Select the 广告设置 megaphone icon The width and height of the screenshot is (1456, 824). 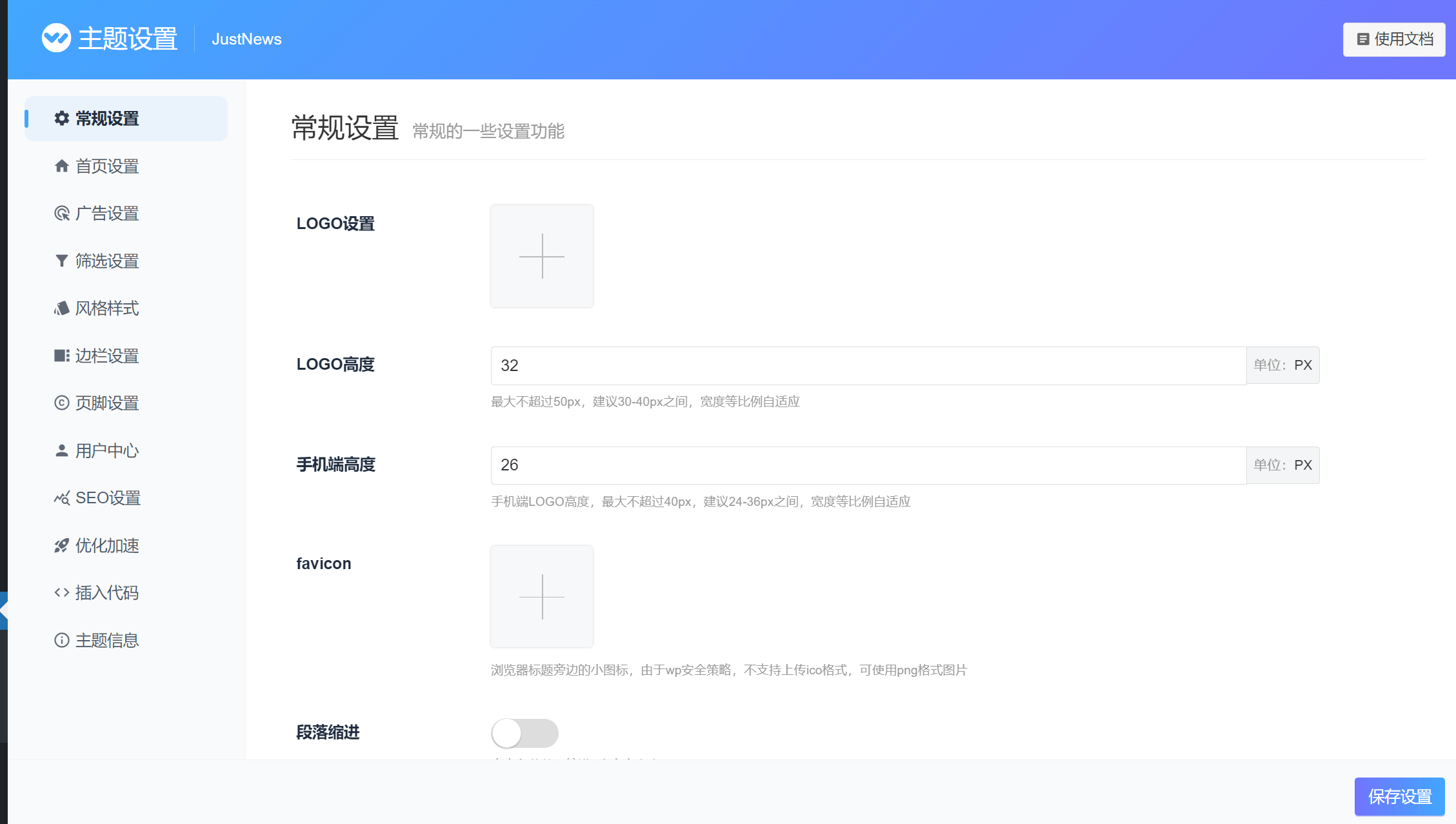click(x=61, y=214)
